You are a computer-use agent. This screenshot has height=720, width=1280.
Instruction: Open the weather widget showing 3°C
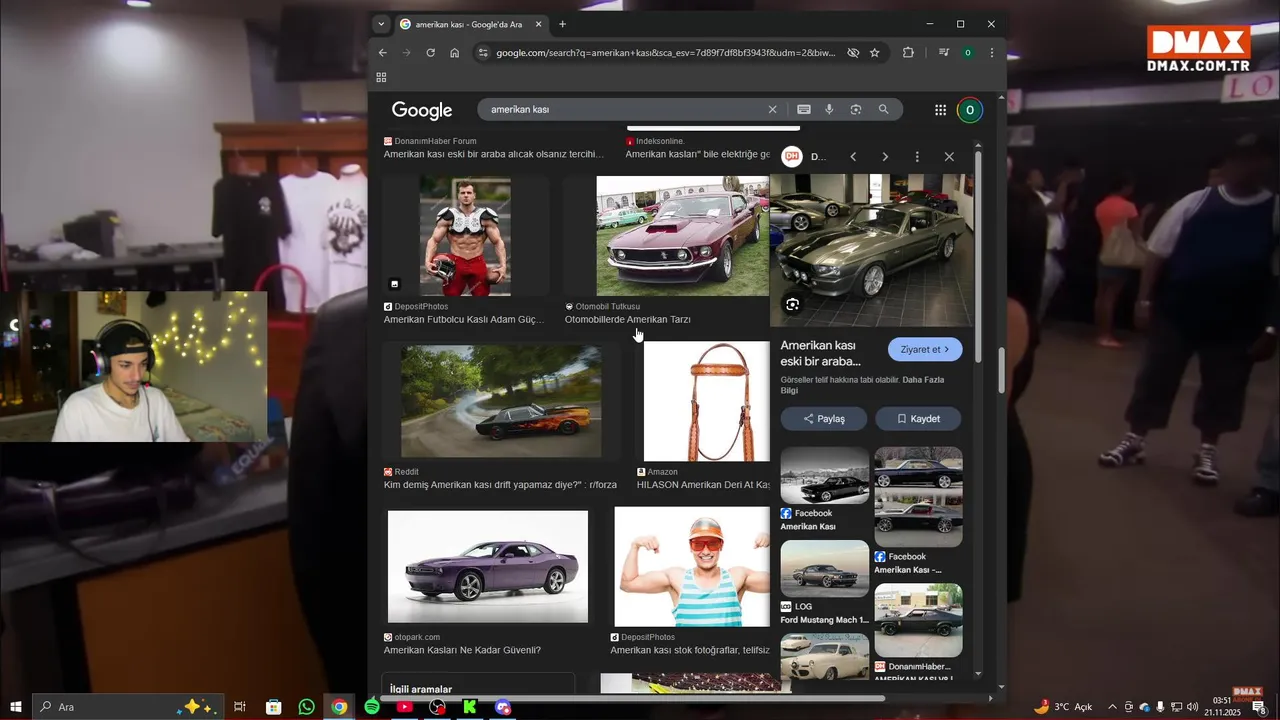click(x=1063, y=707)
